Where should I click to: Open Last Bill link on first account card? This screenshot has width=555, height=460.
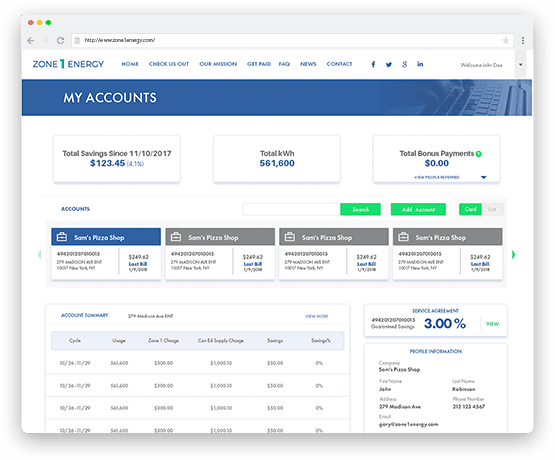coord(138,264)
